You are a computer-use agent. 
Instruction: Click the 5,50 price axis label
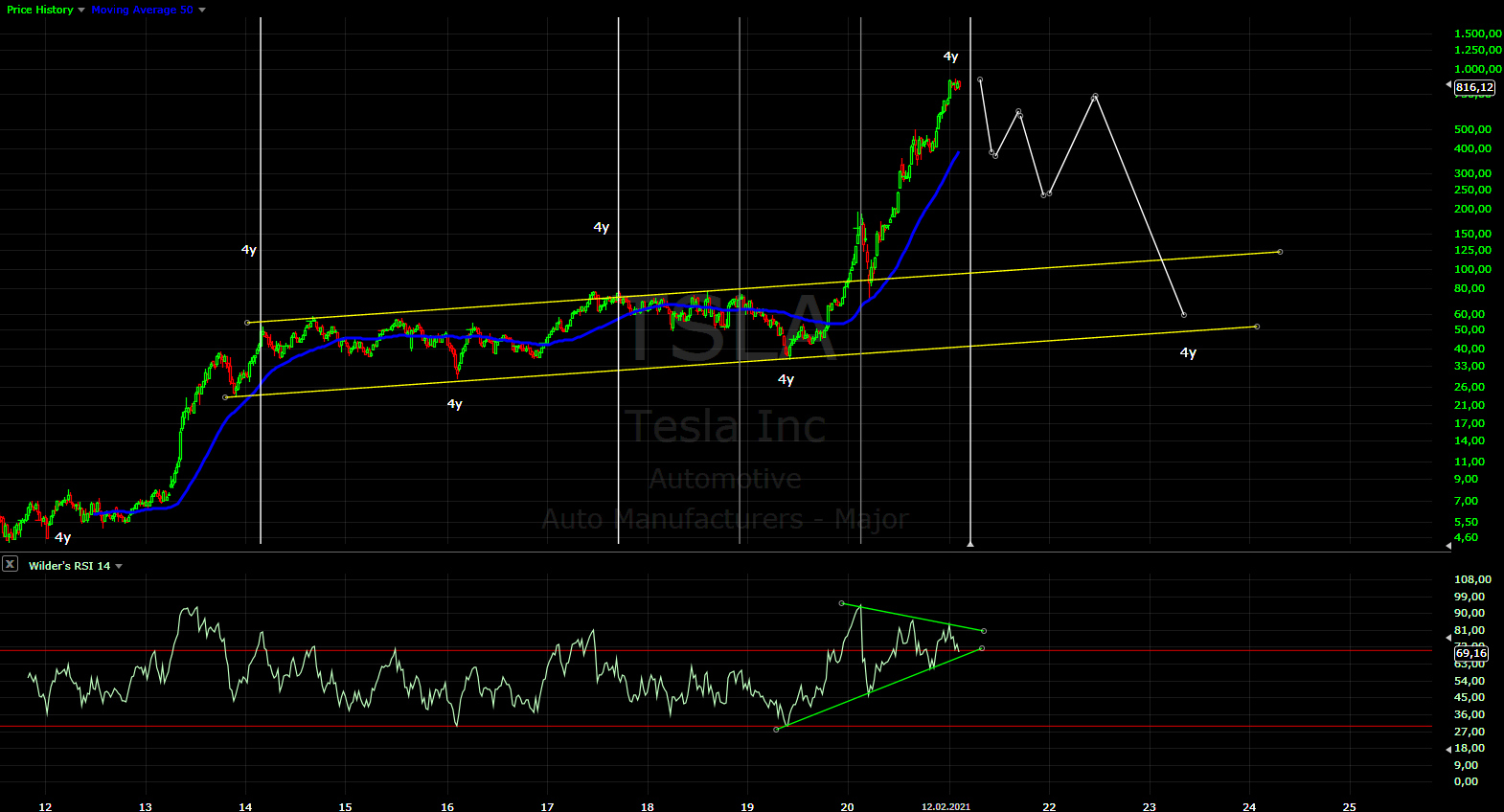(x=1466, y=522)
